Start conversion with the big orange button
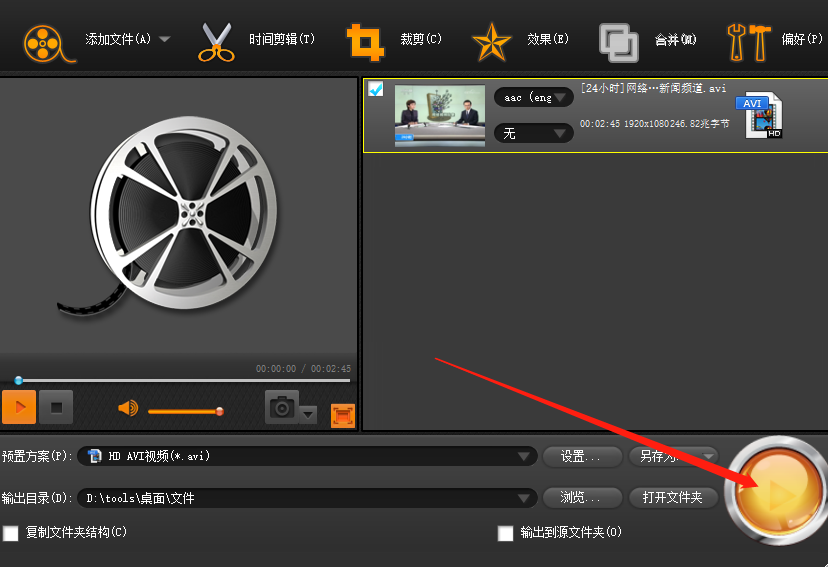The width and height of the screenshot is (828, 567). pyautogui.click(x=779, y=491)
